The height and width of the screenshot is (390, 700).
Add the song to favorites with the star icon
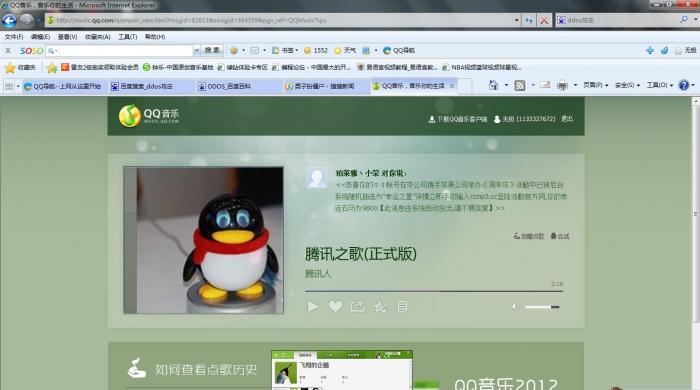[x=380, y=307]
